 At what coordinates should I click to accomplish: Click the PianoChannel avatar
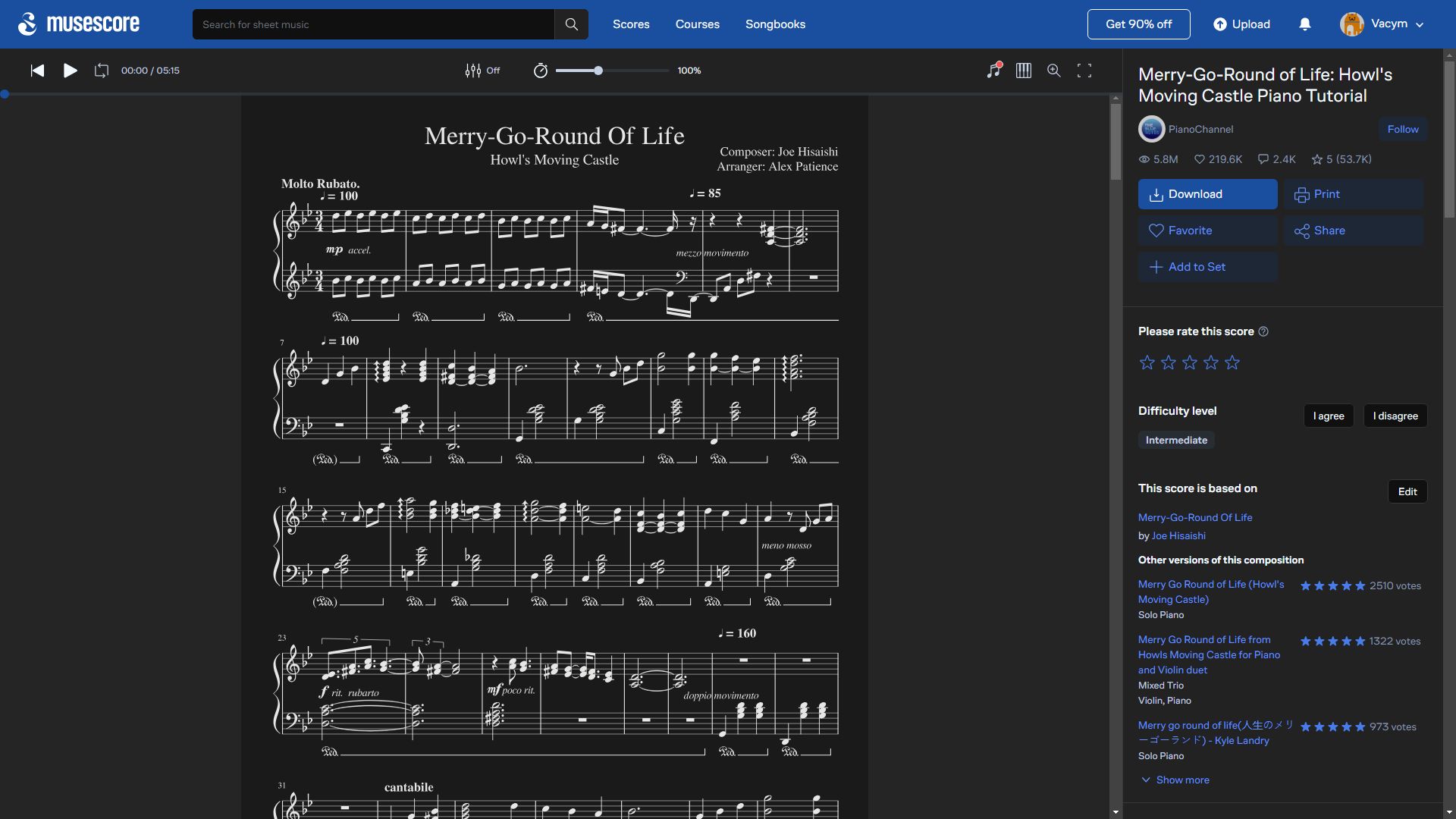tap(1151, 129)
